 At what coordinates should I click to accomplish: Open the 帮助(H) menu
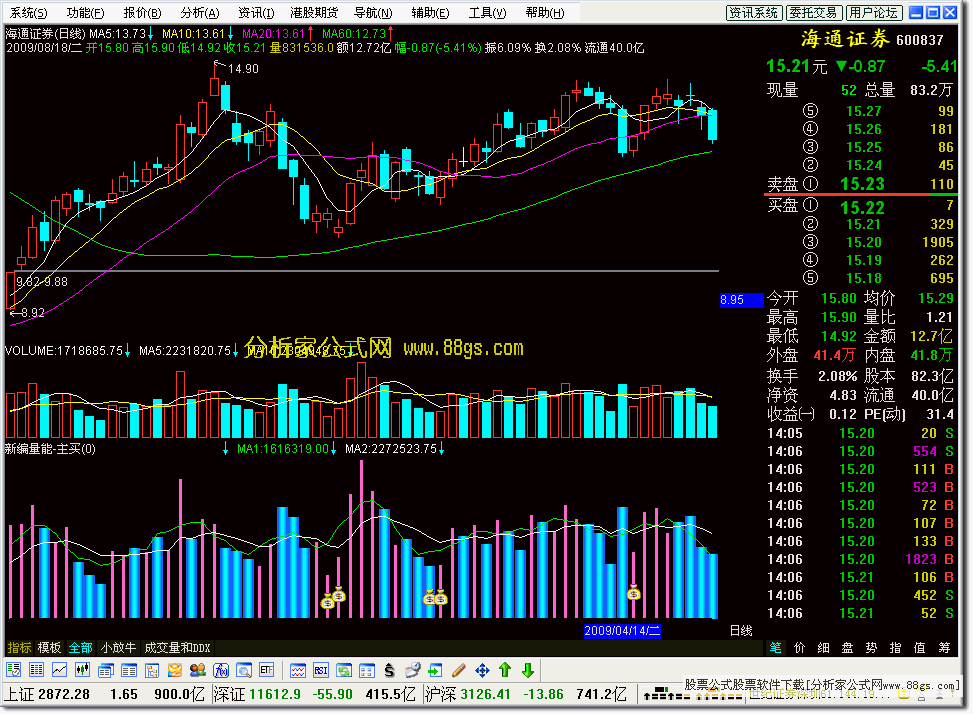[545, 12]
